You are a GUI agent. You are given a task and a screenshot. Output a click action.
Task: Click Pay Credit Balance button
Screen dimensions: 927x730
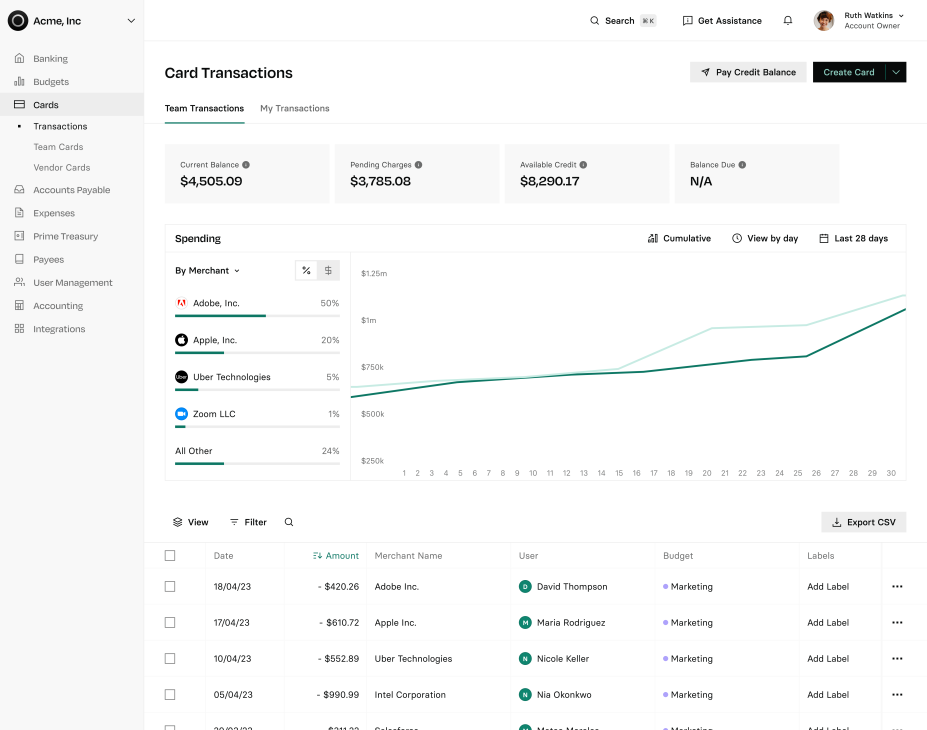click(x=747, y=72)
